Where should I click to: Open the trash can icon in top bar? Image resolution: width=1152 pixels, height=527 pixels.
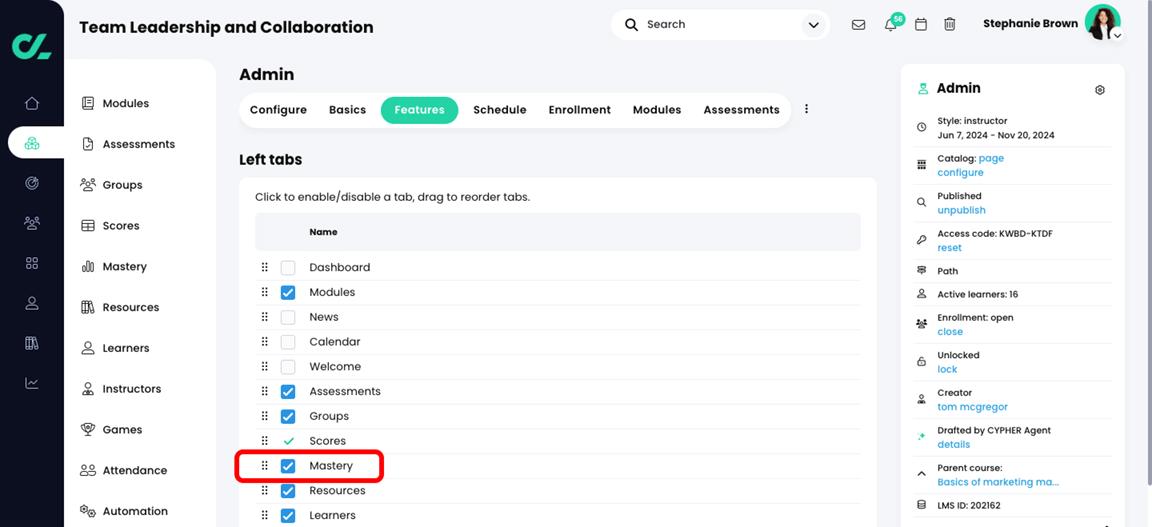tap(950, 24)
